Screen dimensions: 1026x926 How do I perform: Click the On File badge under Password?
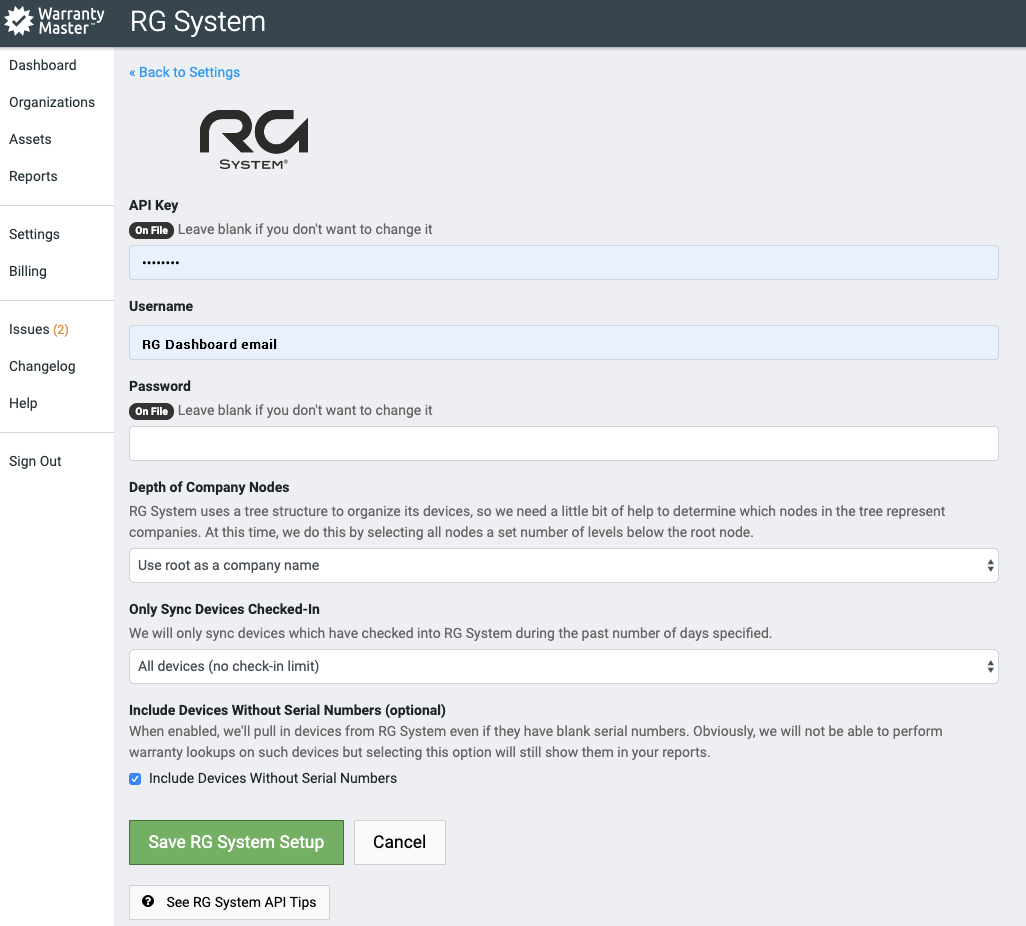[x=151, y=411]
